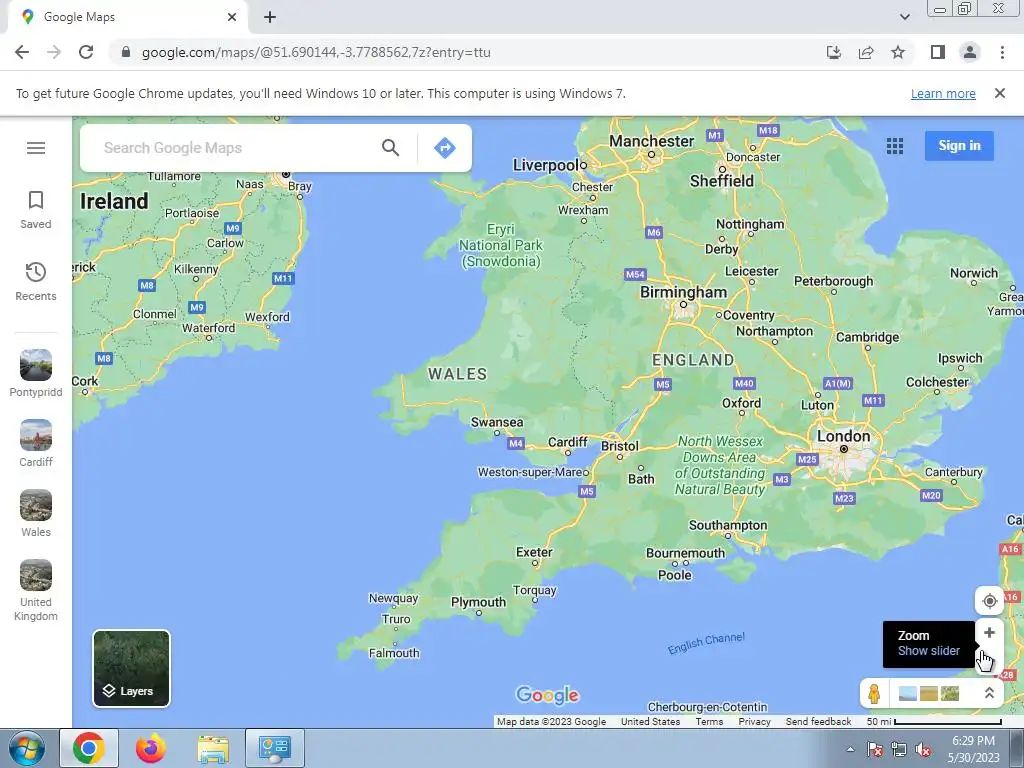Close the Google Maps tab
Screen dimensions: 1024x768
[232, 17]
